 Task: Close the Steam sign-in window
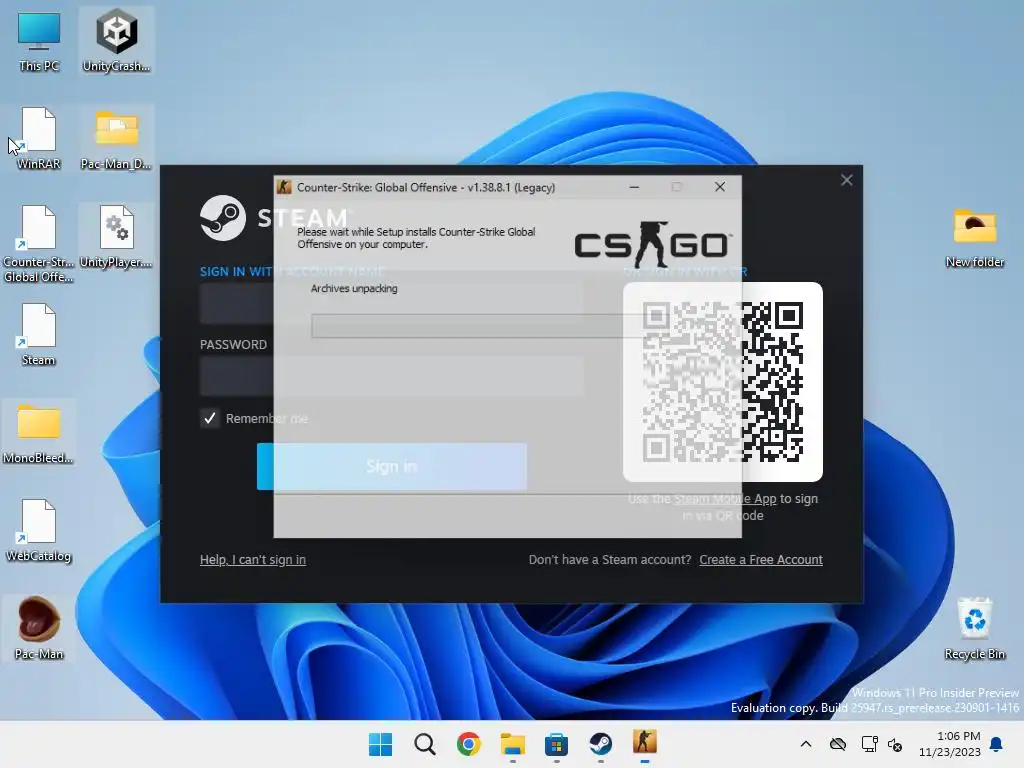pos(846,180)
